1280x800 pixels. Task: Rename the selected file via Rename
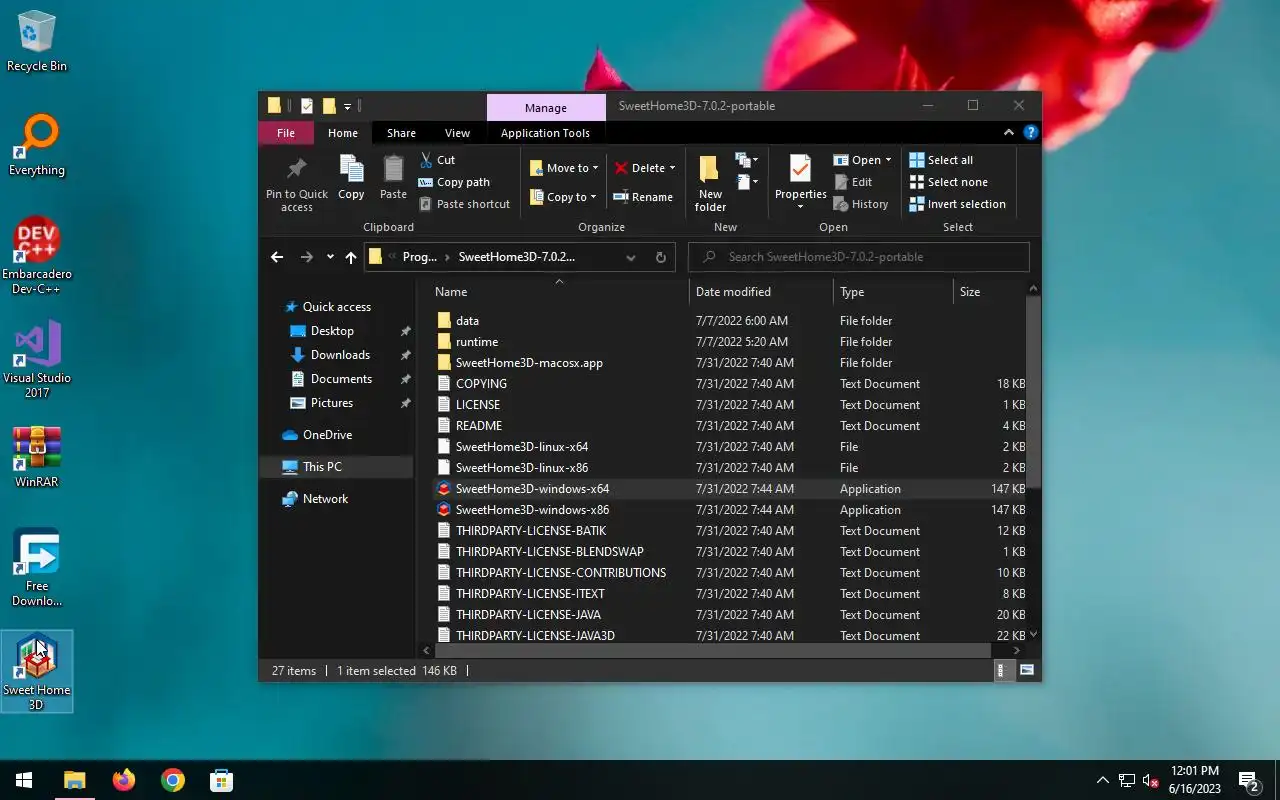(x=643, y=197)
